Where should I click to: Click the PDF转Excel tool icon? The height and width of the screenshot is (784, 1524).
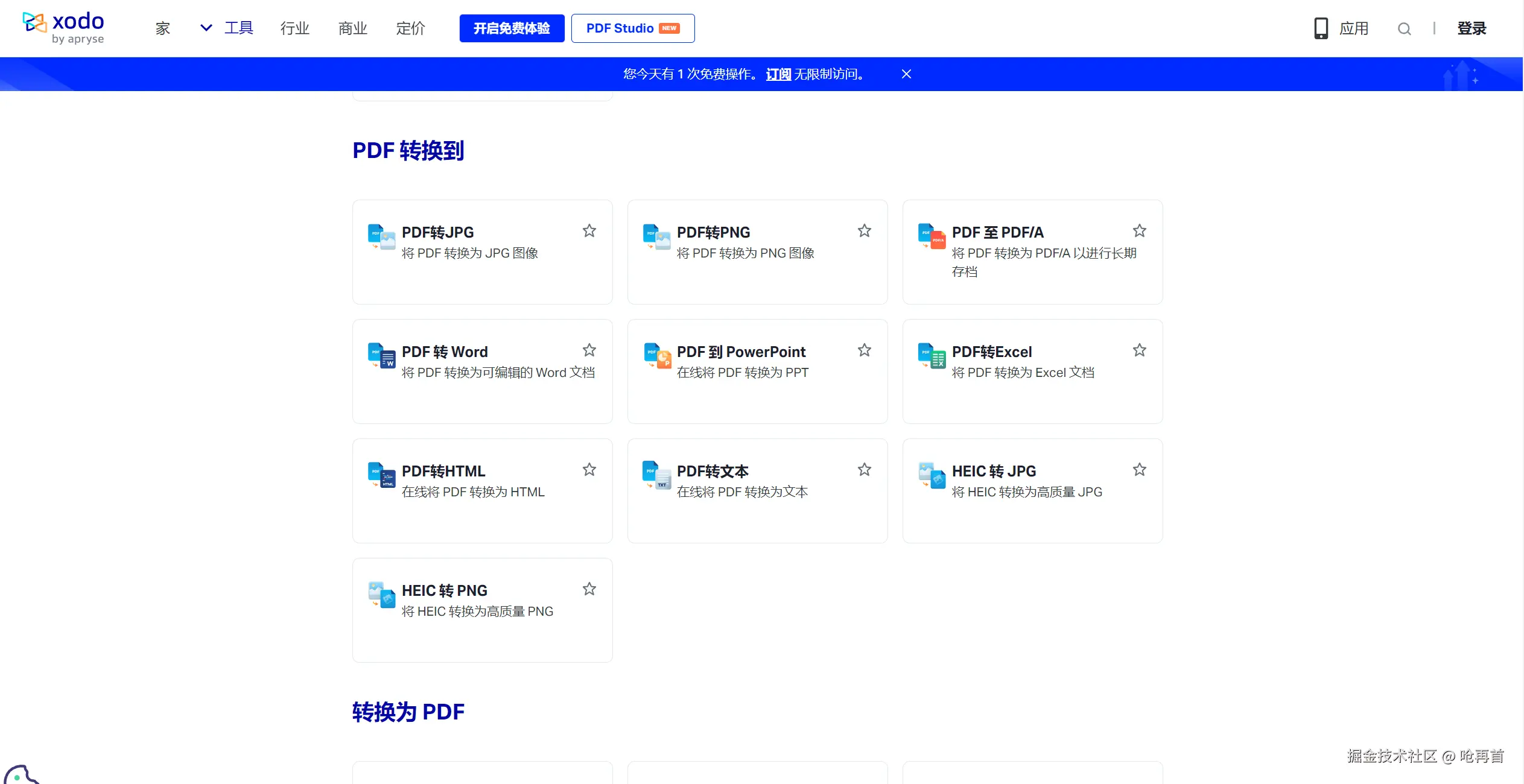pyautogui.click(x=932, y=356)
